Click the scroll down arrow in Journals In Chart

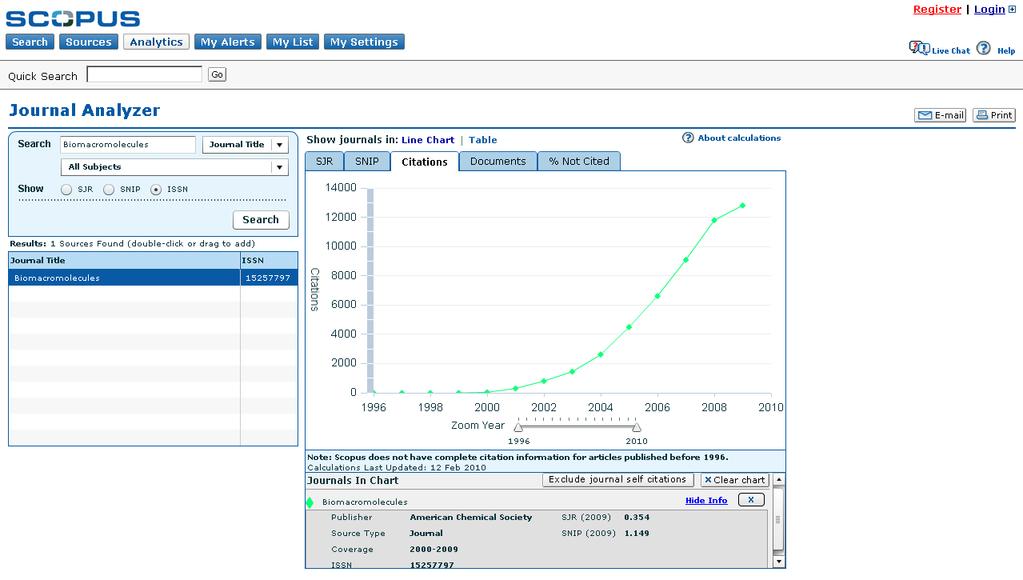click(778, 561)
